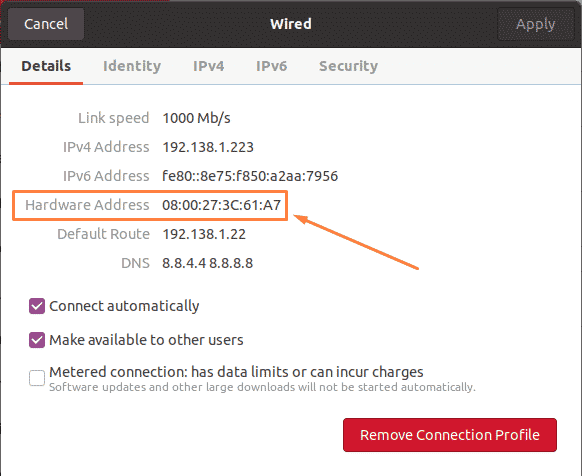Viewport: 582px width, 476px height.
Task: Select the Details tab
Action: click(46, 66)
